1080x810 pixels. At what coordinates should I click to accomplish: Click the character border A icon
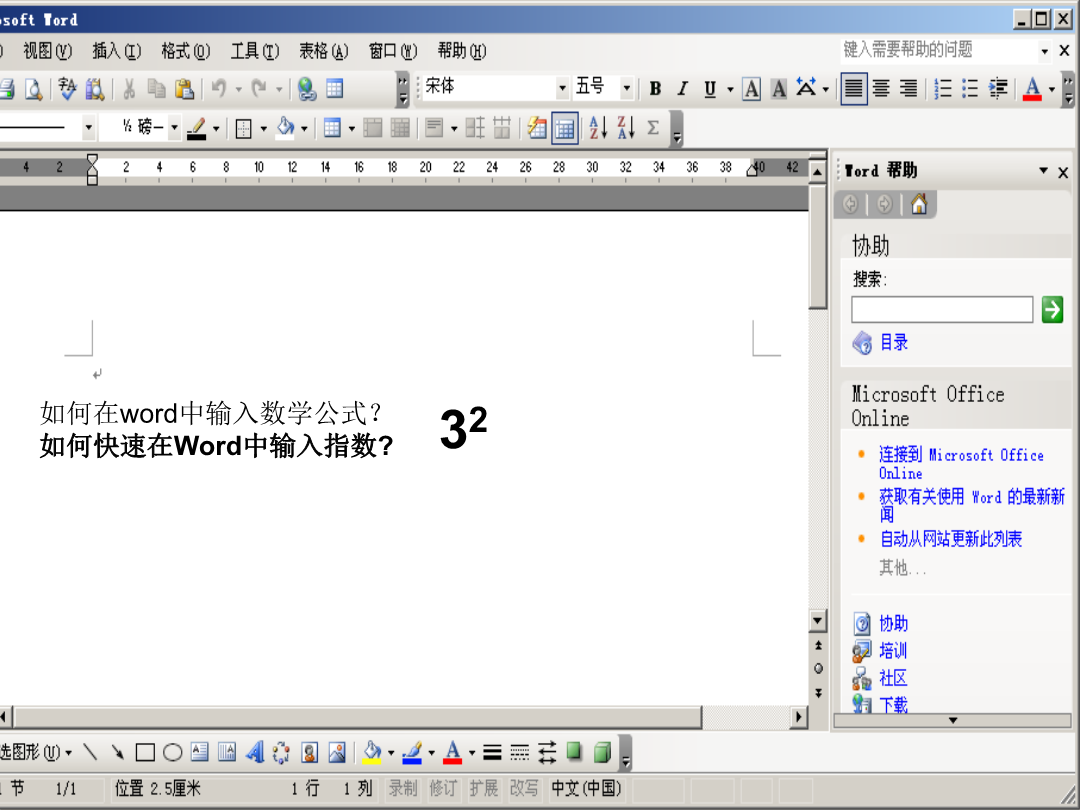pyautogui.click(x=751, y=88)
